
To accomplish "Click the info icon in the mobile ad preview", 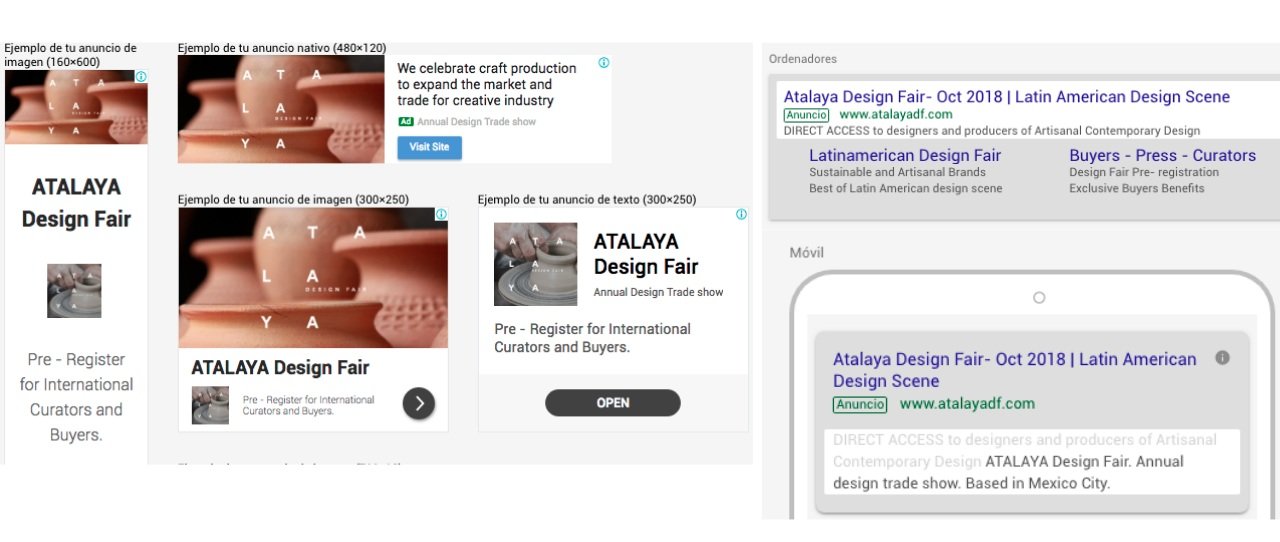I will pyautogui.click(x=1221, y=358).
